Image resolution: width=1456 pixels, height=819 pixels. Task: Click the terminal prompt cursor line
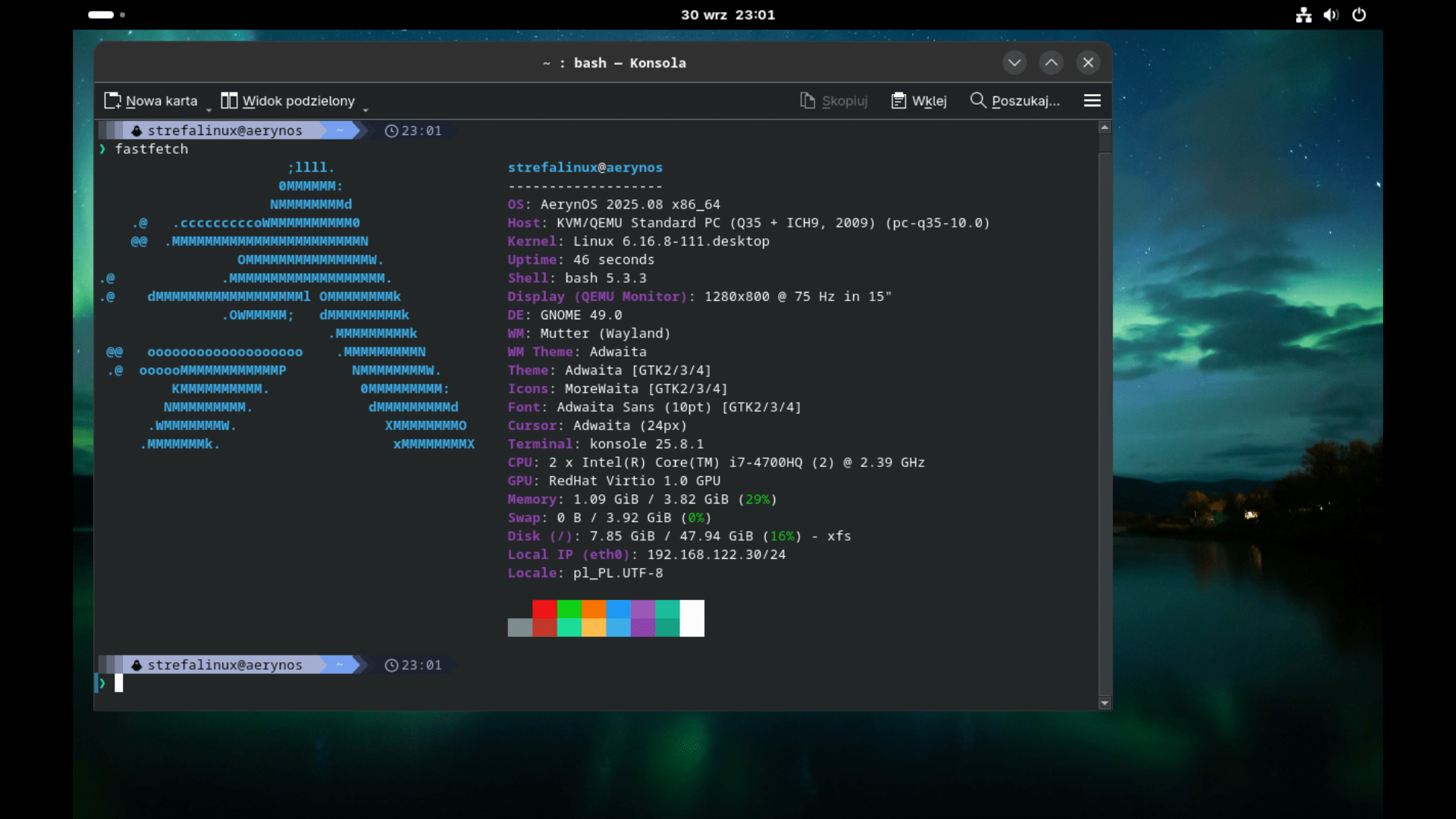click(119, 683)
